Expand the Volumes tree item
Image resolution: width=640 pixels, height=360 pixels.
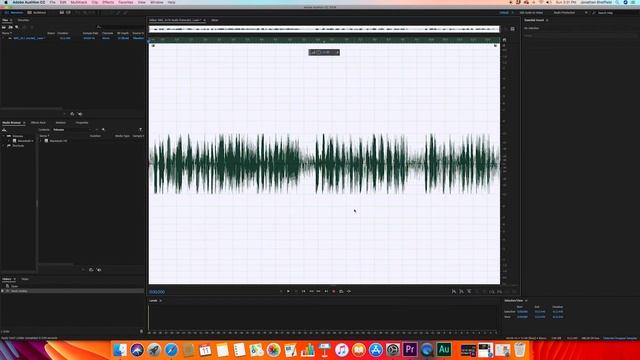4,136
